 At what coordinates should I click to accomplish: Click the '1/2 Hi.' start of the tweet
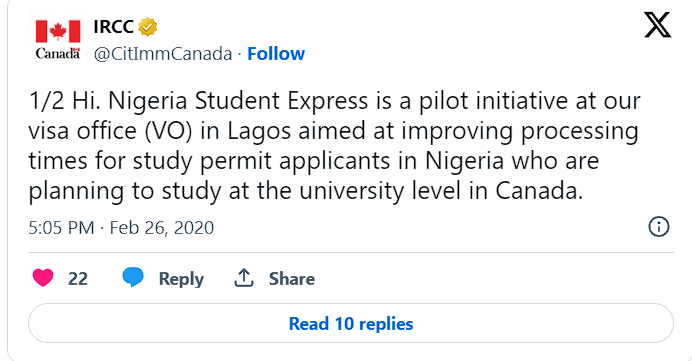pos(65,101)
